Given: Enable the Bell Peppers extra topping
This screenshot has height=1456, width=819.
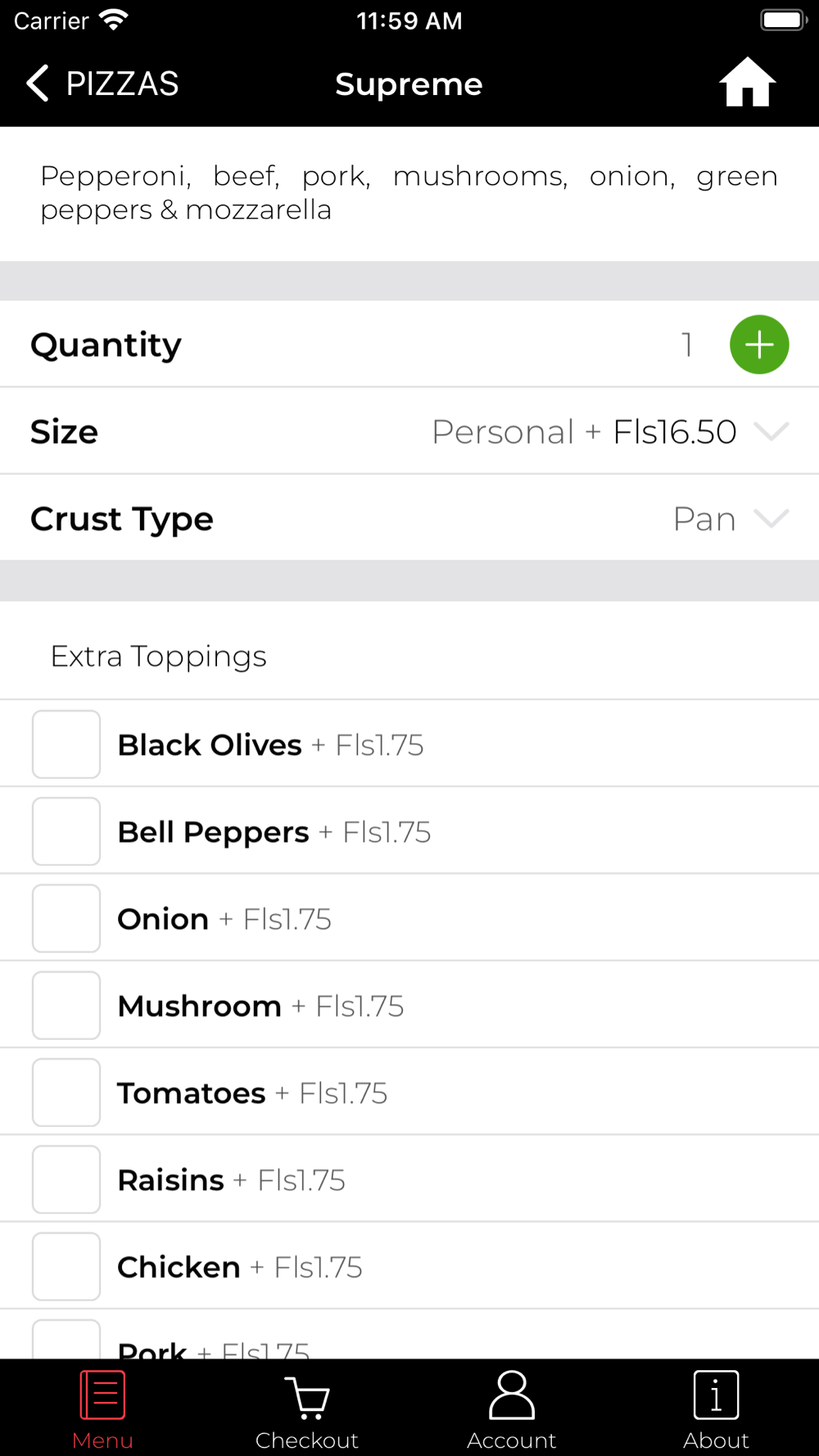Looking at the screenshot, I should coord(66,831).
